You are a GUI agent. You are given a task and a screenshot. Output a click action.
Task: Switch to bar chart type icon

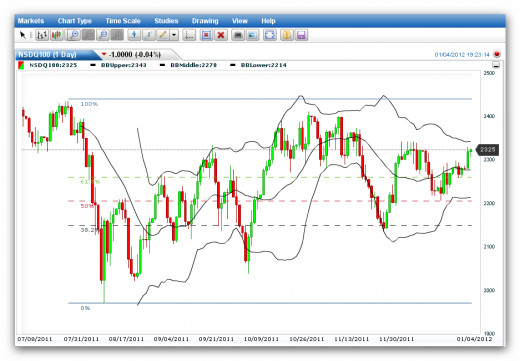click(42, 35)
